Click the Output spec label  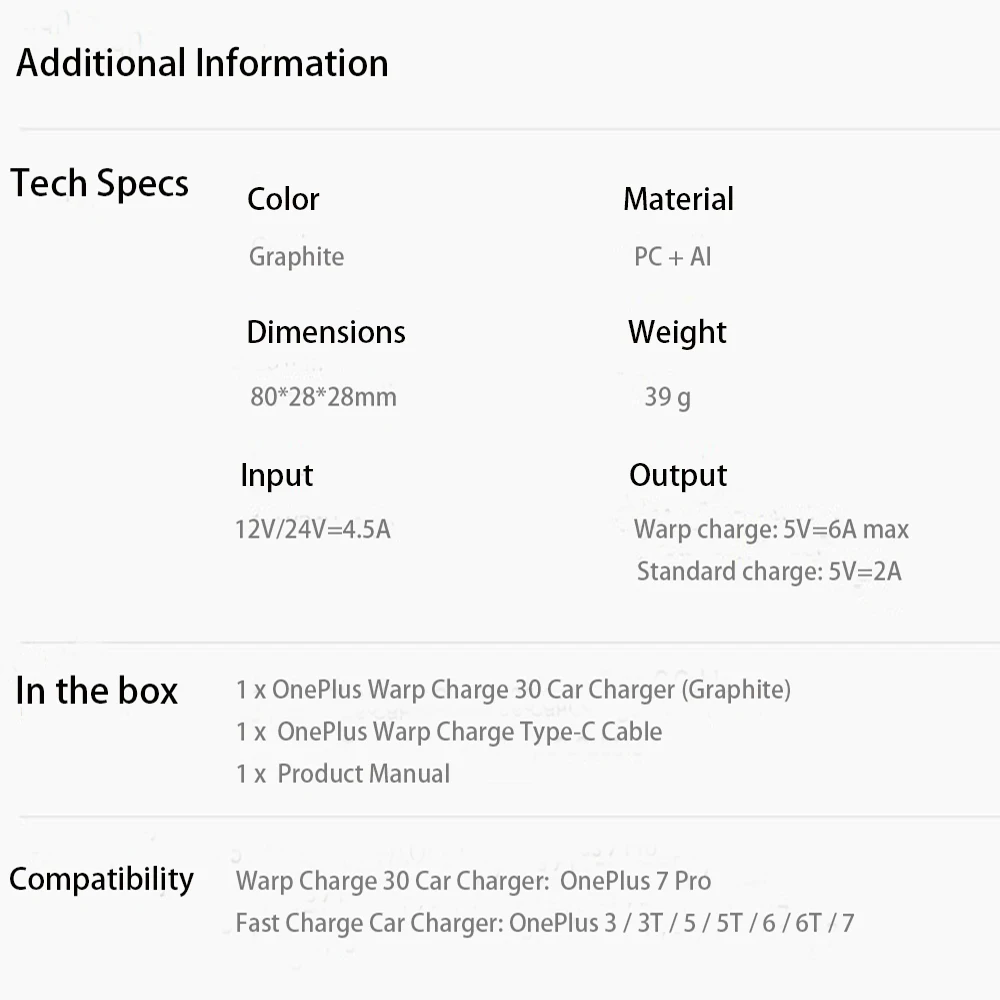tap(678, 474)
